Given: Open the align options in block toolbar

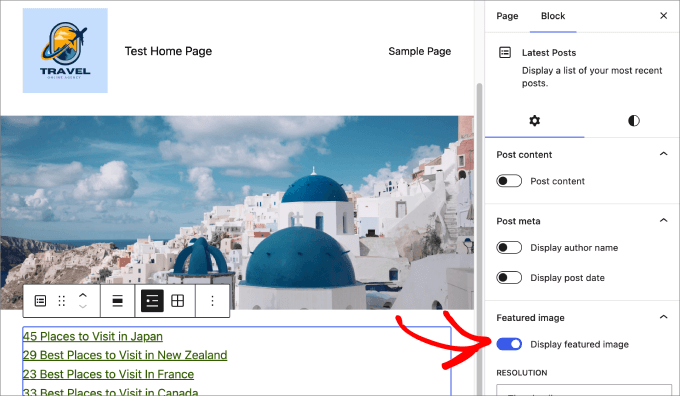Looking at the screenshot, I should pos(118,301).
